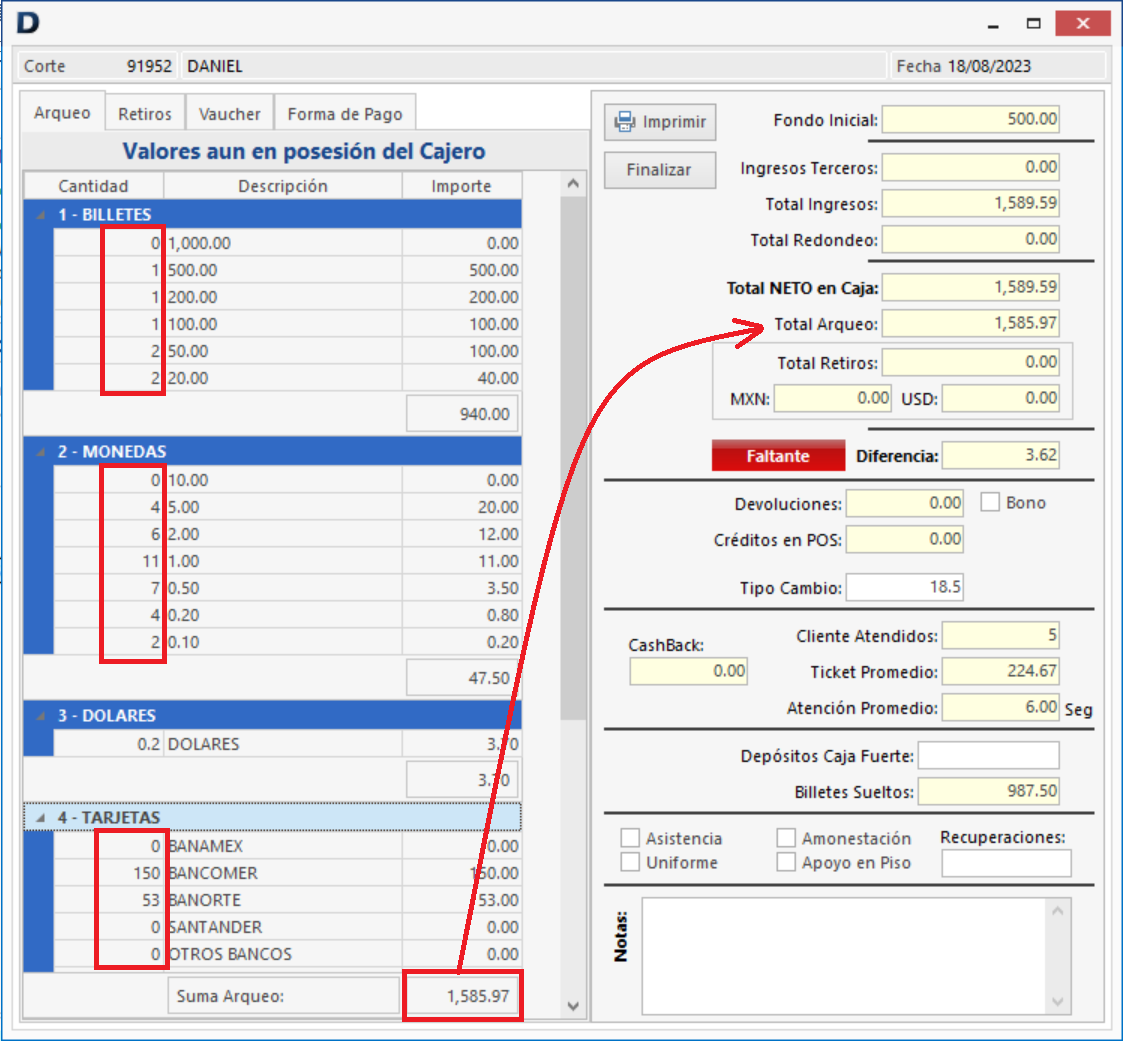The image size is (1123, 1041).
Task: Click the Tipo Cambio input field
Action: click(x=904, y=587)
